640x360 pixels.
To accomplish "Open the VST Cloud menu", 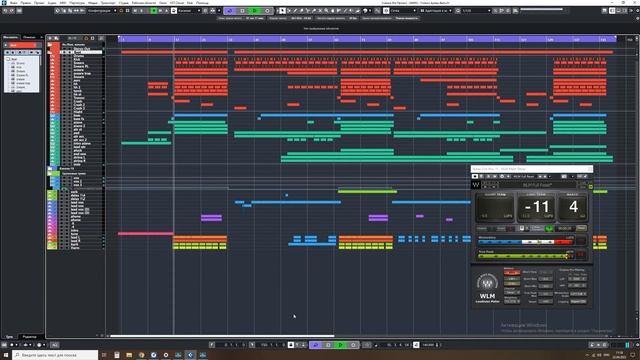I will [177, 2].
